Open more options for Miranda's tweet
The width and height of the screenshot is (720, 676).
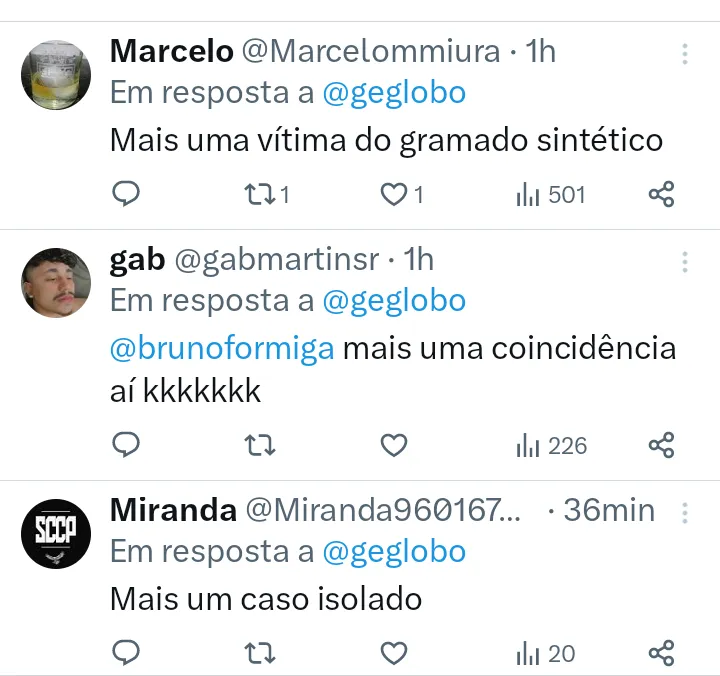pos(685,513)
